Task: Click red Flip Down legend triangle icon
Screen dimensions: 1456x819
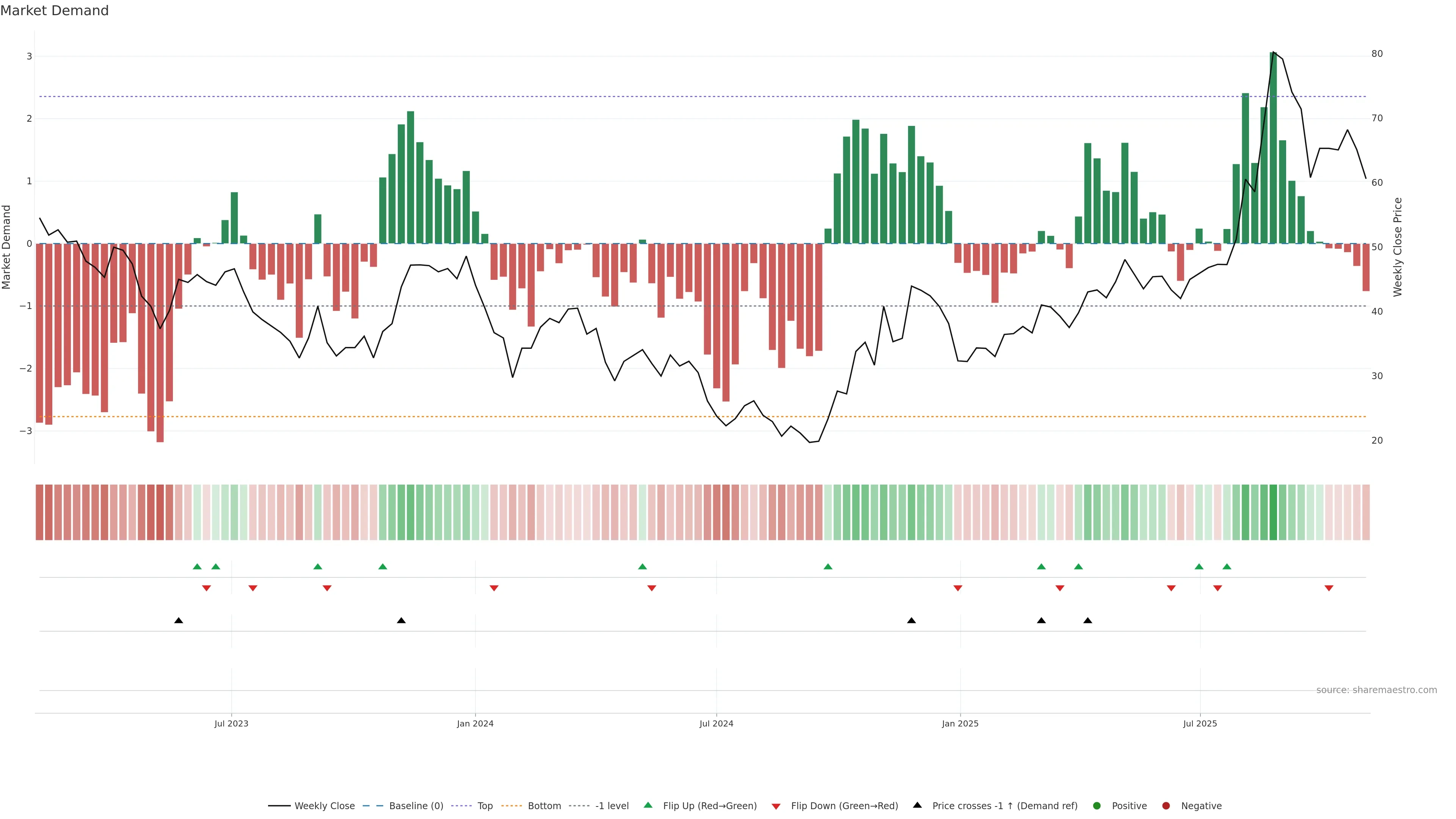Action: [x=775, y=806]
